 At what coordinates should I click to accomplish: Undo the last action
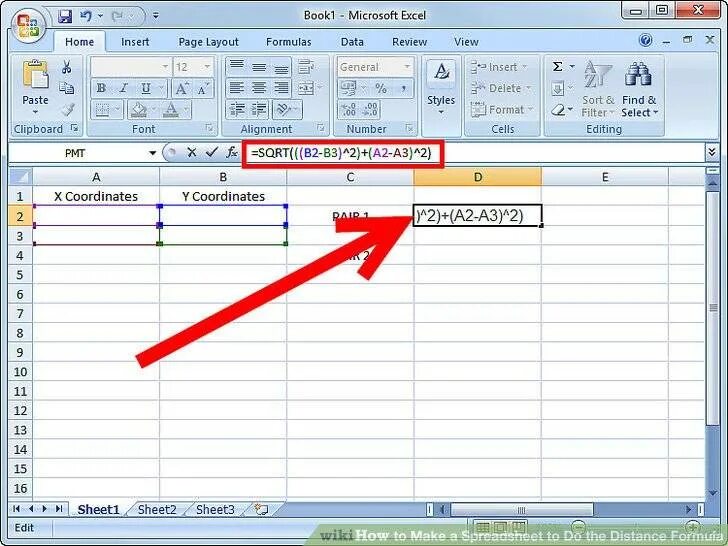[86, 16]
